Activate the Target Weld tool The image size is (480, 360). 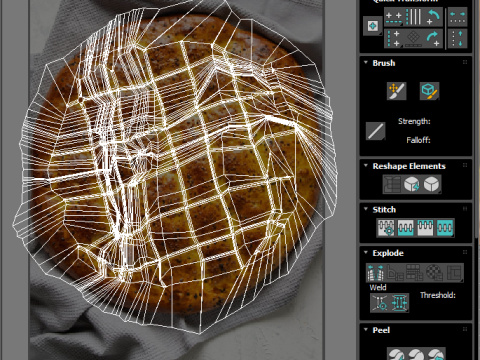pyautogui.click(x=380, y=303)
